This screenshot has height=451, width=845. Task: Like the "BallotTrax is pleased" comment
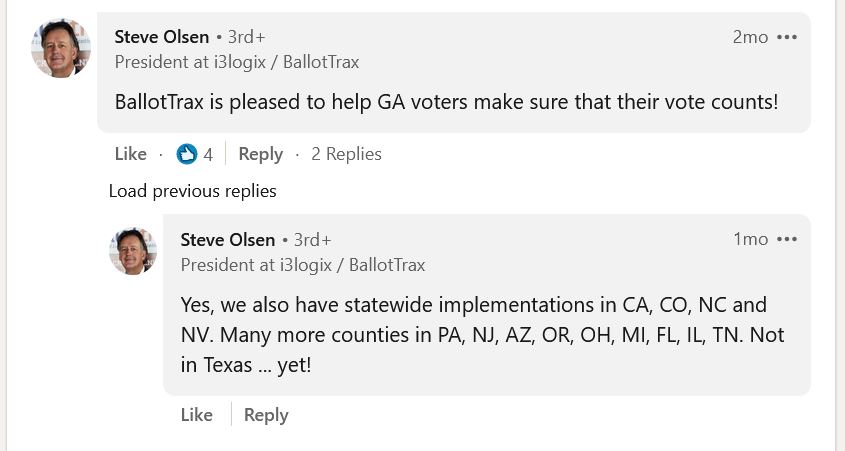pos(131,154)
